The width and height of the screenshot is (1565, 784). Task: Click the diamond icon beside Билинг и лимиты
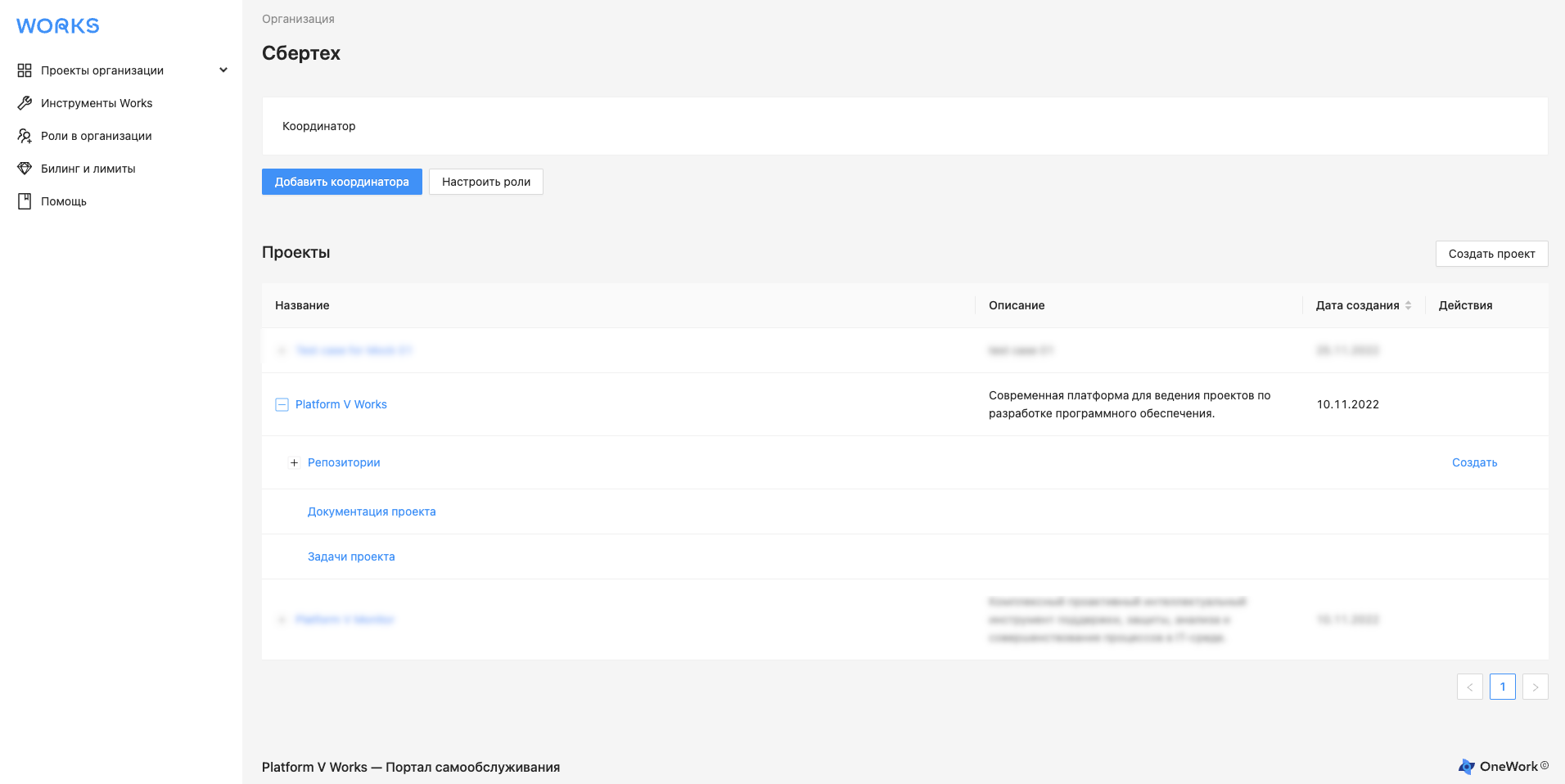click(25, 169)
